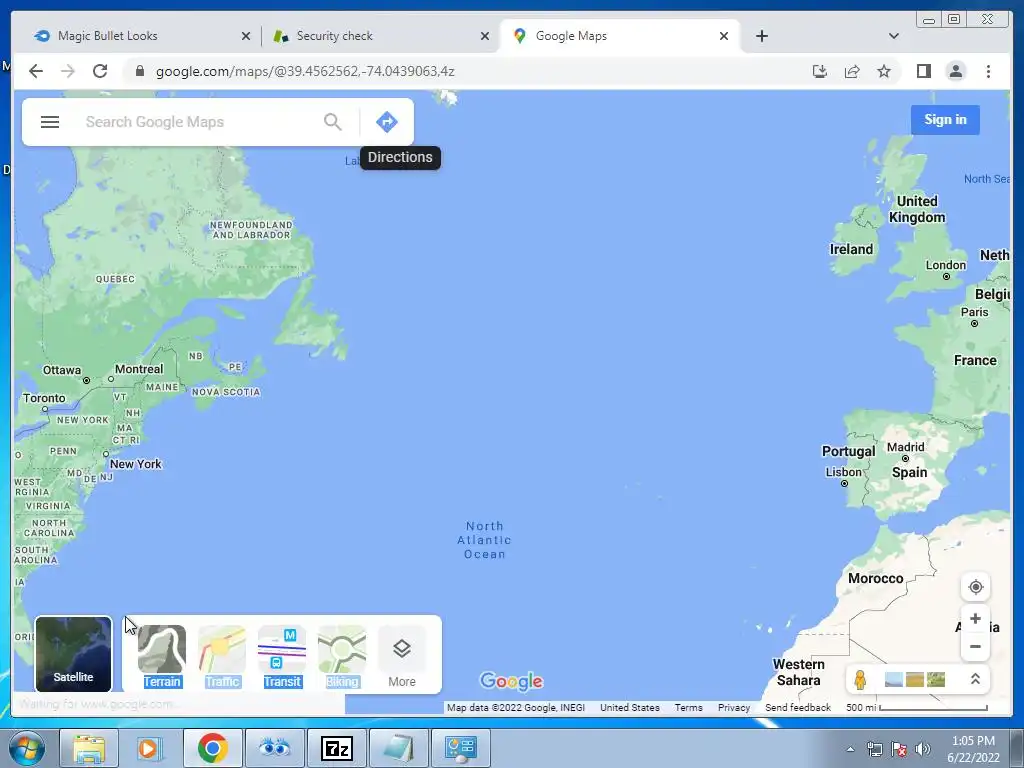Share this page icon

pos(852,71)
